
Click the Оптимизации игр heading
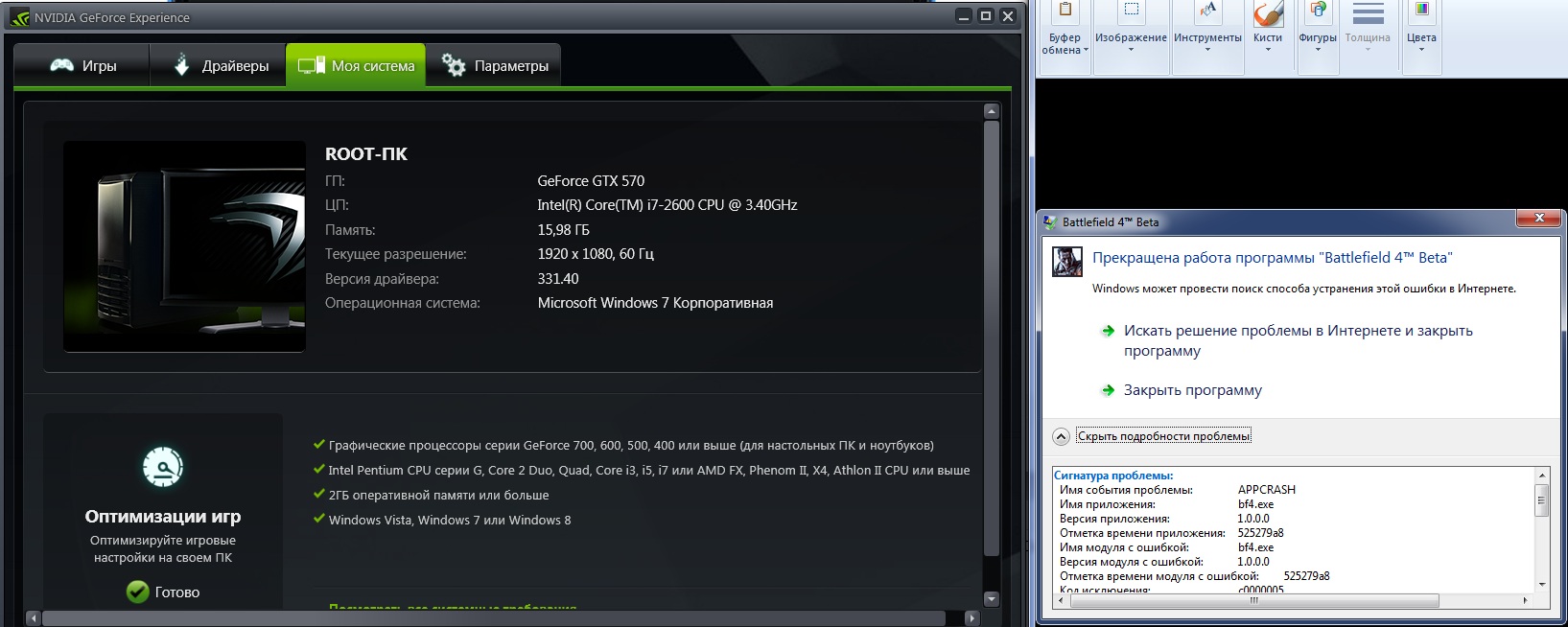tap(163, 517)
